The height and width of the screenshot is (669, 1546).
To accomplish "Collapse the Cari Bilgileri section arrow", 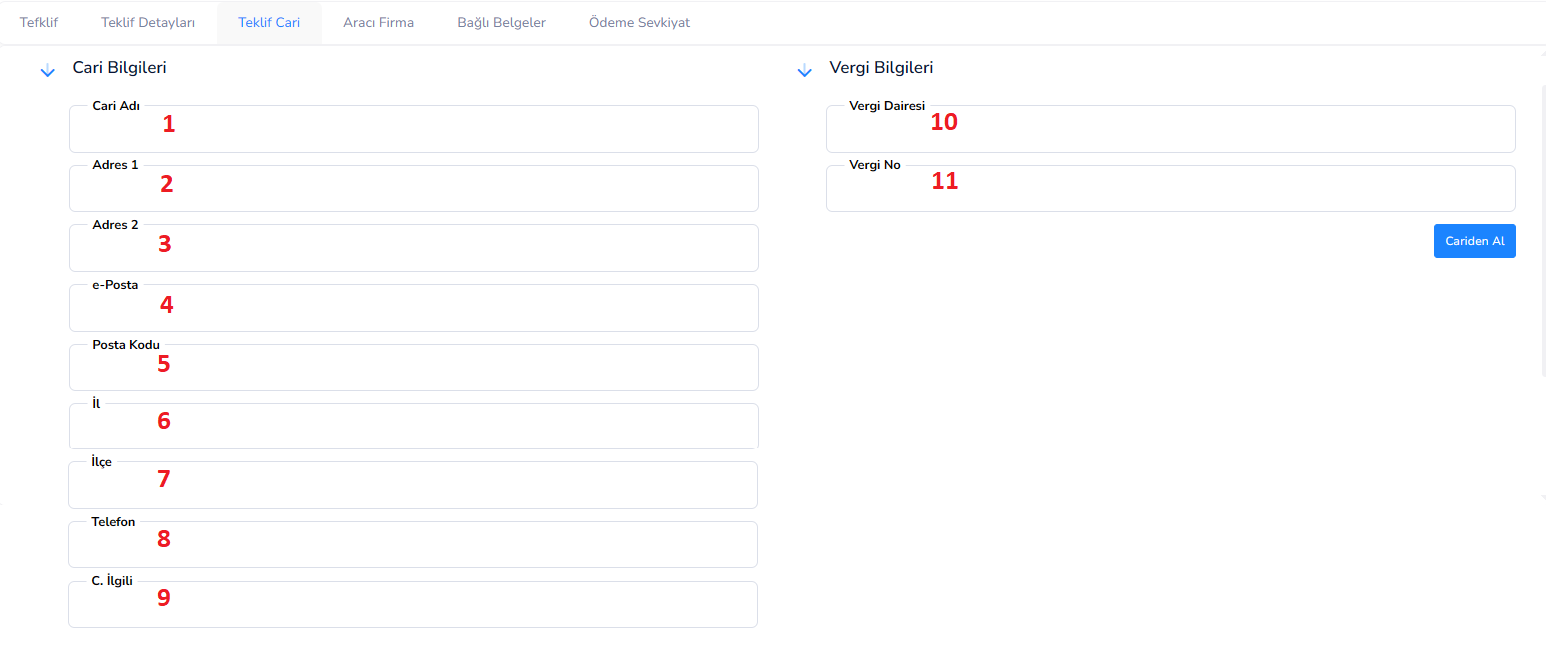I will [x=47, y=71].
